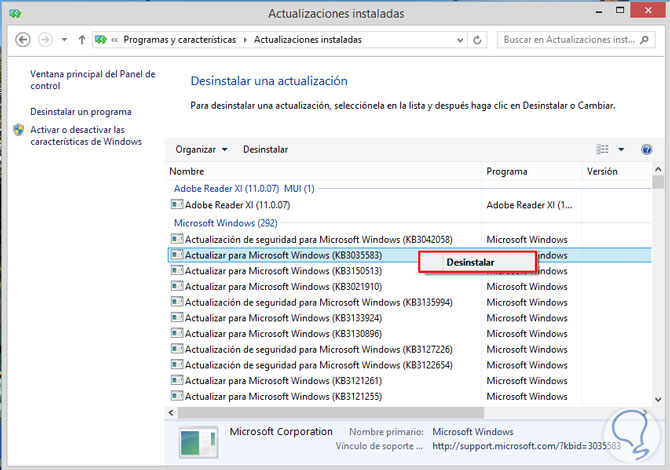
Task: Click the Control Panel window icon in title bar
Action: pos(13,13)
